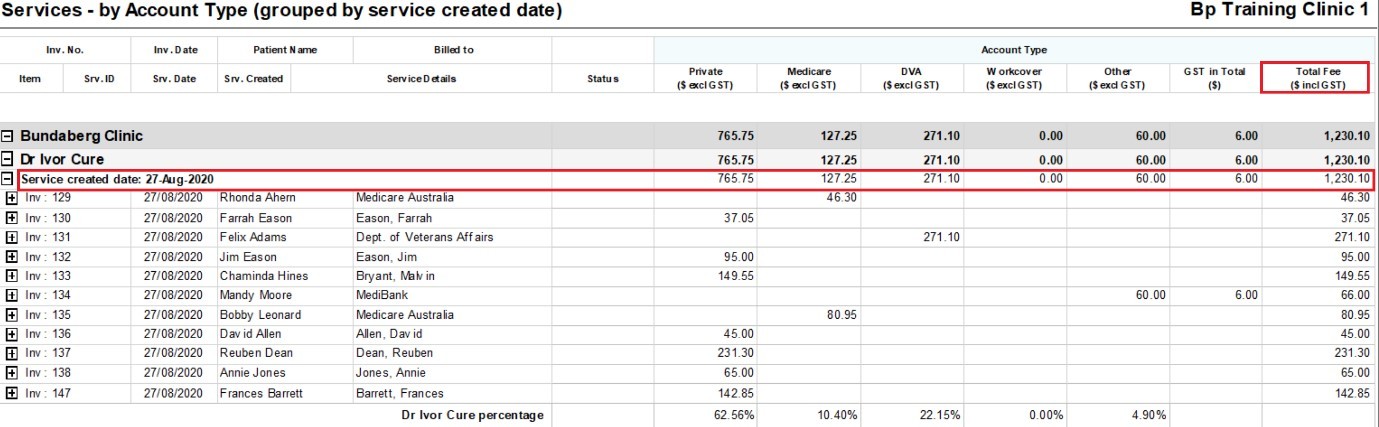Select the Total Fee 142.85 for invoice 147
The width and height of the screenshot is (1379, 427).
1351,393
